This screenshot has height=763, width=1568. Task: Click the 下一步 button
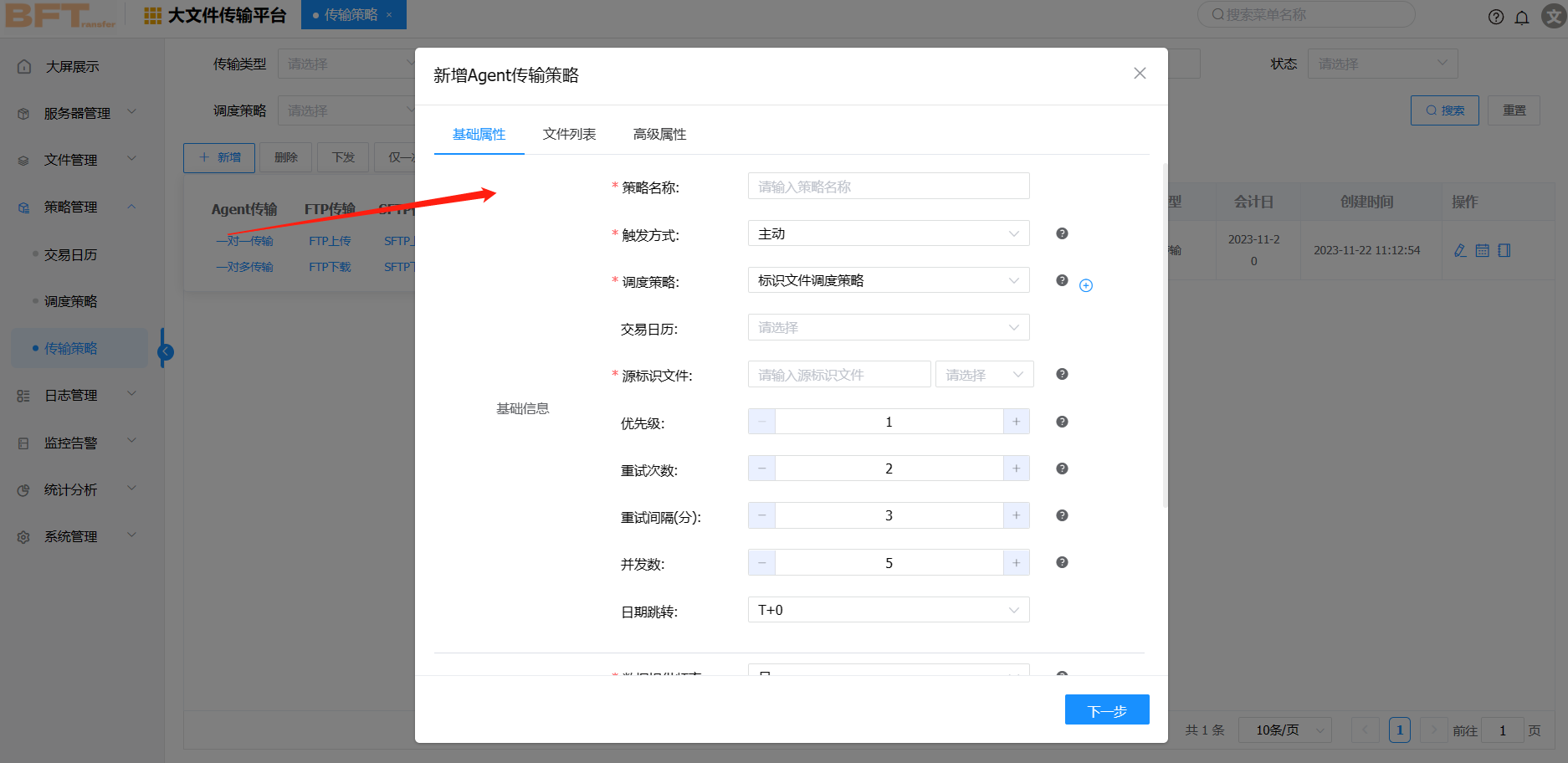click(1106, 710)
